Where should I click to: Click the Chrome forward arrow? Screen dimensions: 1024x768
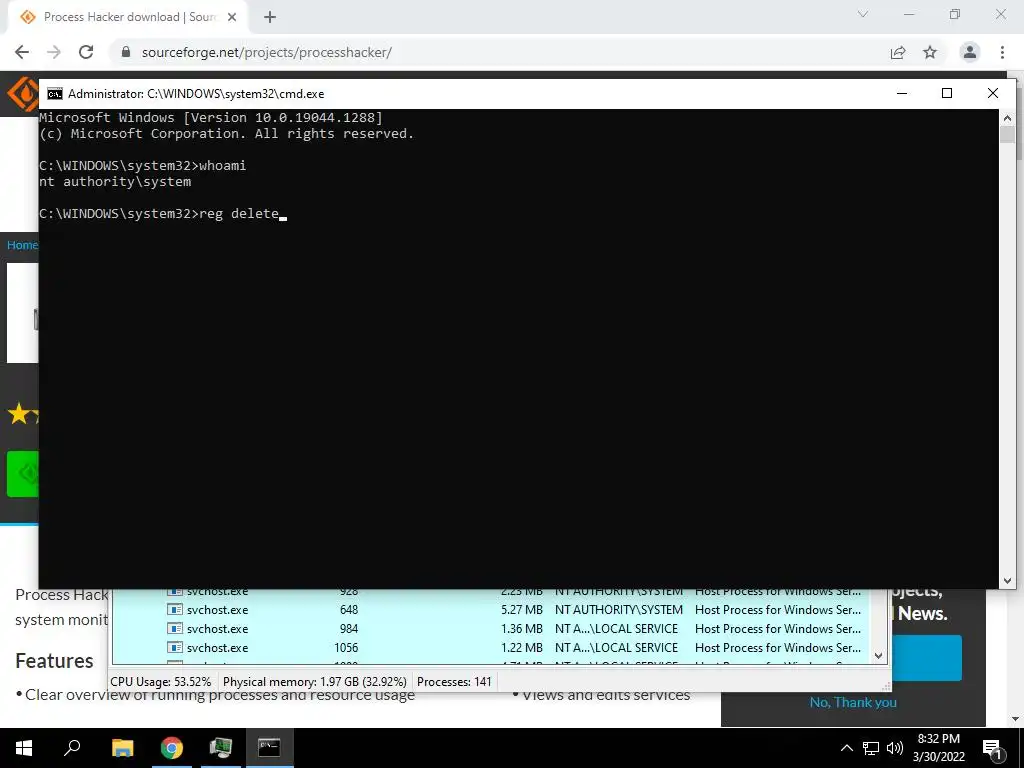(54, 52)
